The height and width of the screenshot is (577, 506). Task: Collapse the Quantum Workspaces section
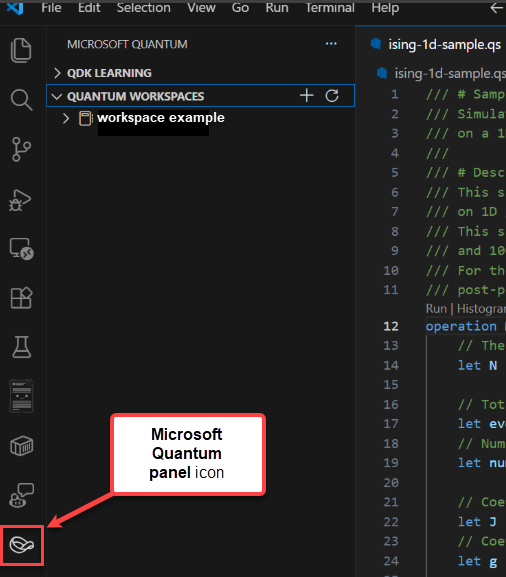pyautogui.click(x=57, y=96)
